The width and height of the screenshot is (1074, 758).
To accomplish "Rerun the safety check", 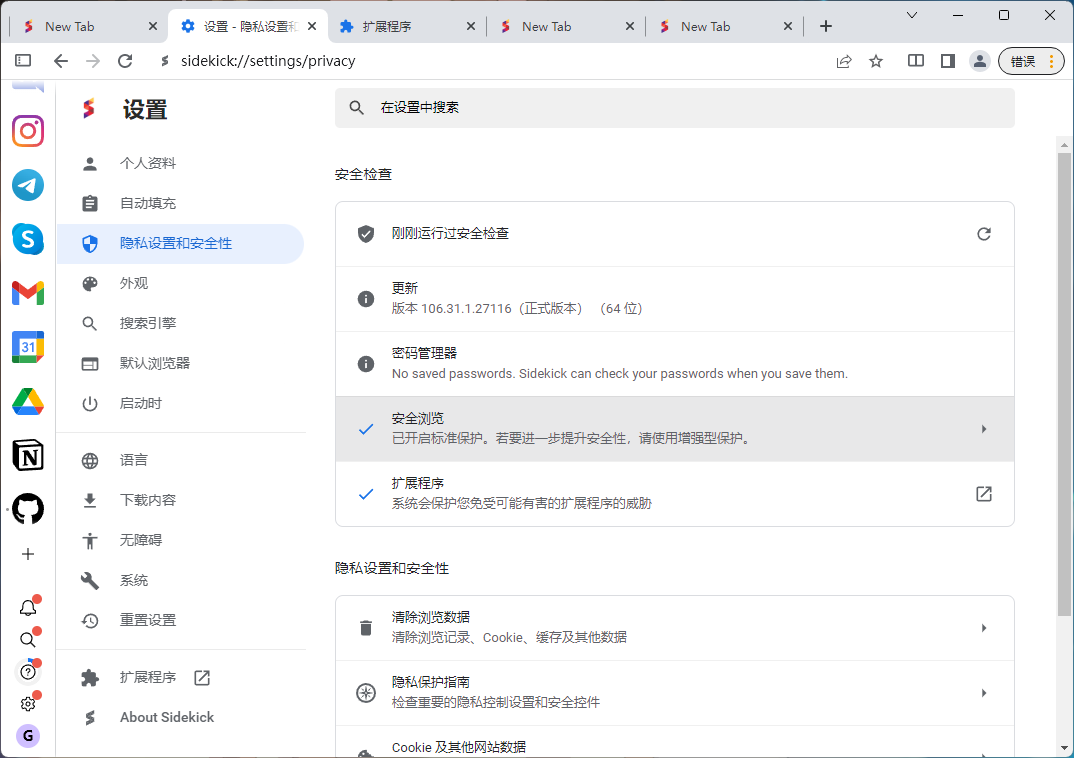I will click(984, 234).
